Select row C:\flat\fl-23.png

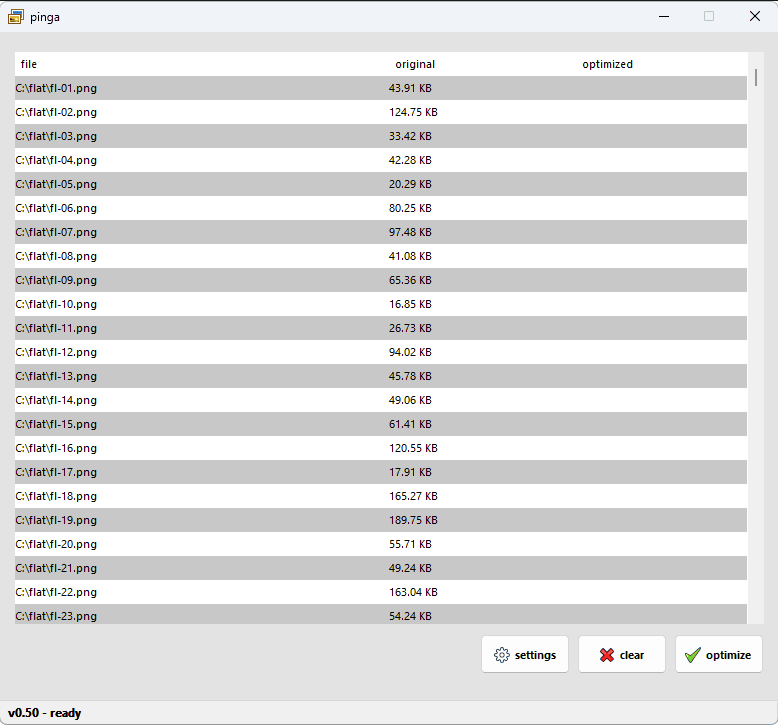pos(381,614)
